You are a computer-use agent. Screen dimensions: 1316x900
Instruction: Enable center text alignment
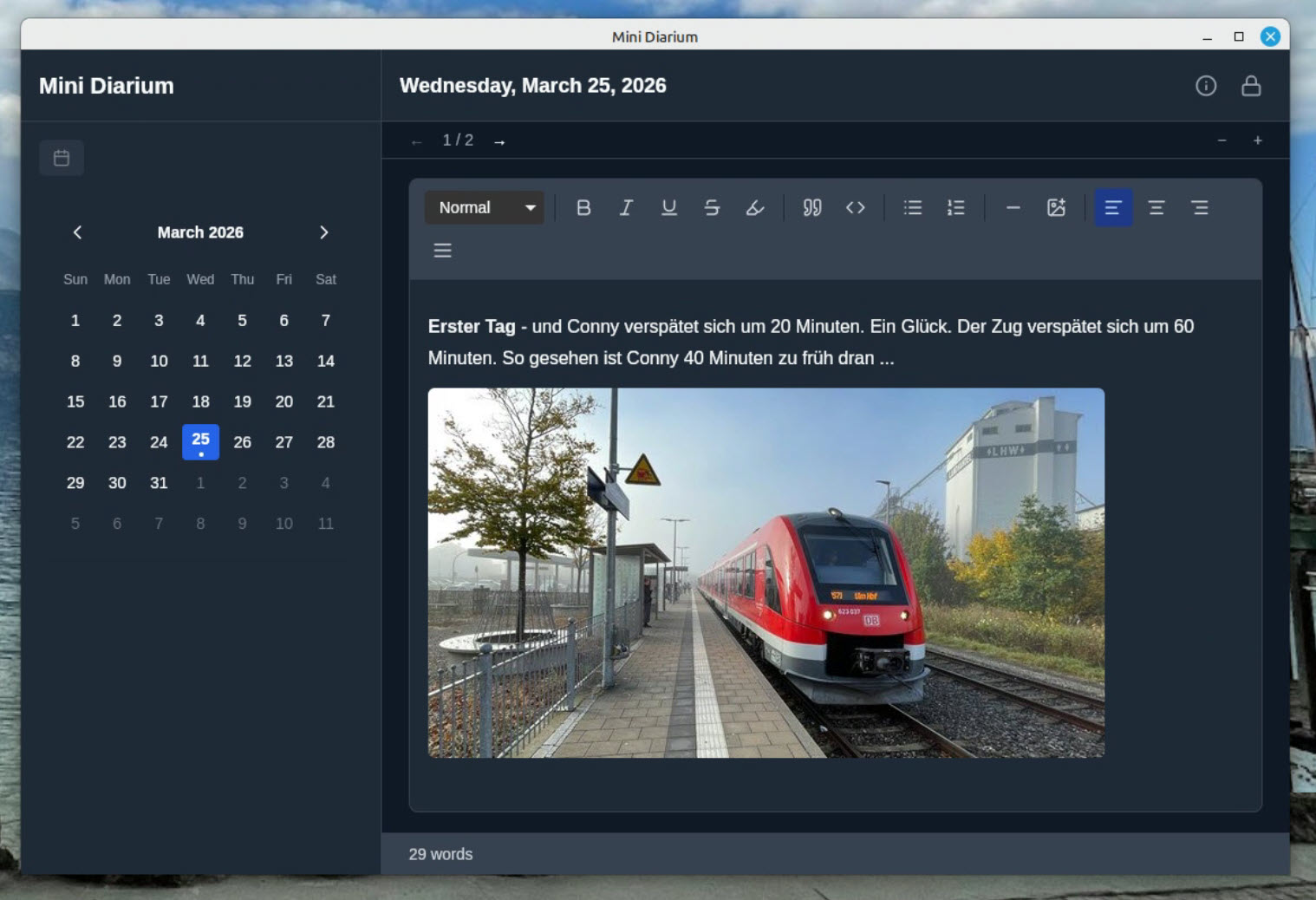[1156, 208]
